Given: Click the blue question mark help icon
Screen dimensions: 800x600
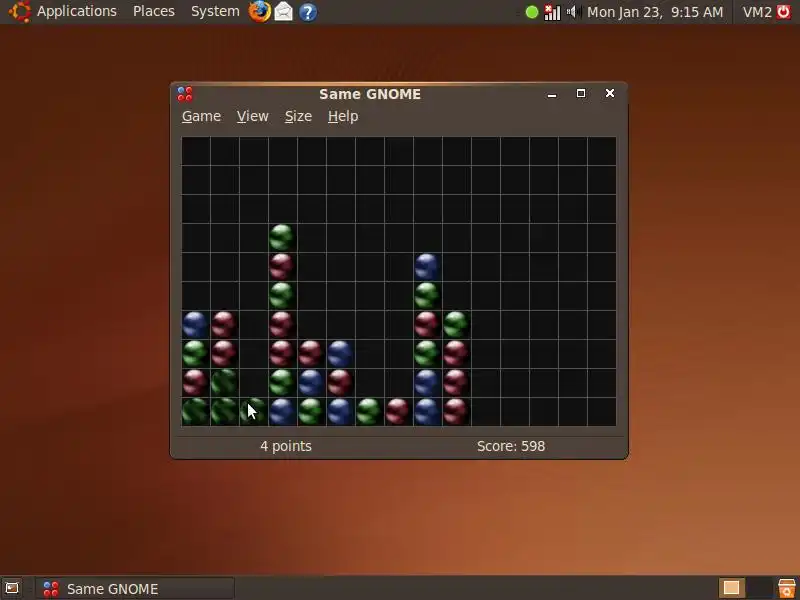Looking at the screenshot, I should pyautogui.click(x=308, y=12).
